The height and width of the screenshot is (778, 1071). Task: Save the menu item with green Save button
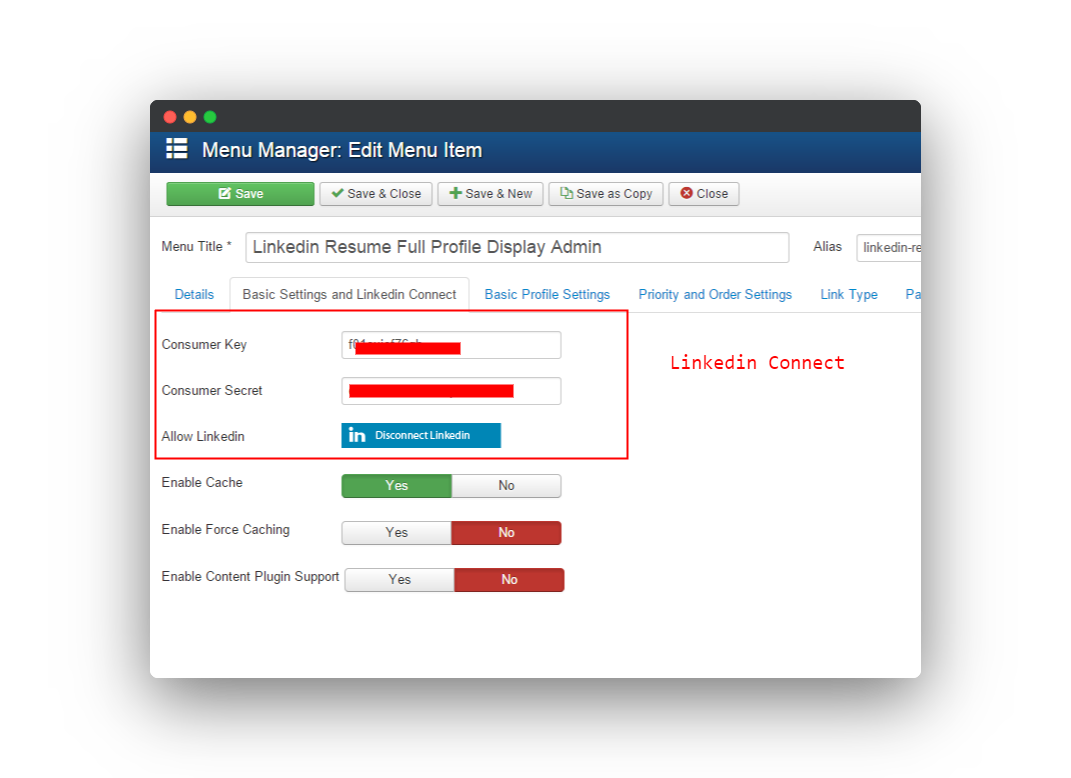tap(240, 194)
